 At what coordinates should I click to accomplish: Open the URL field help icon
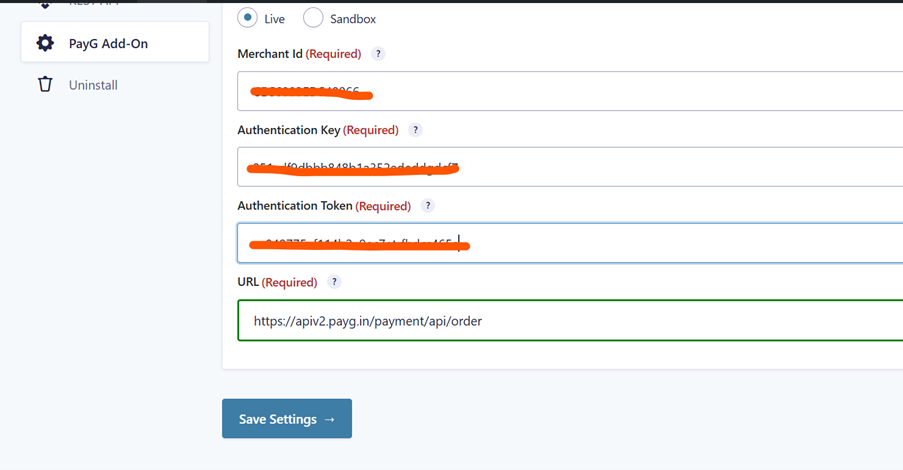[334, 282]
